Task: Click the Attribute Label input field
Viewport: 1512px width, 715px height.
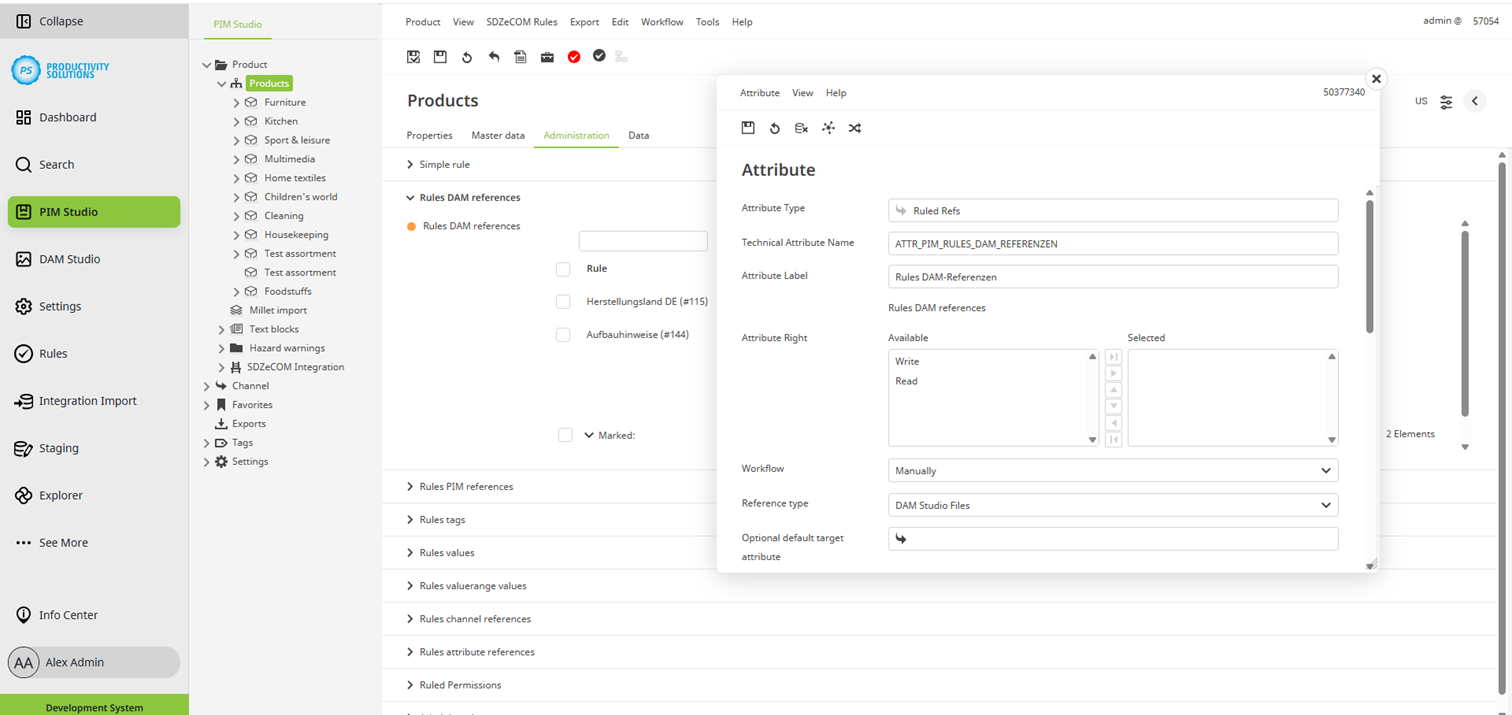Action: [x=1112, y=277]
